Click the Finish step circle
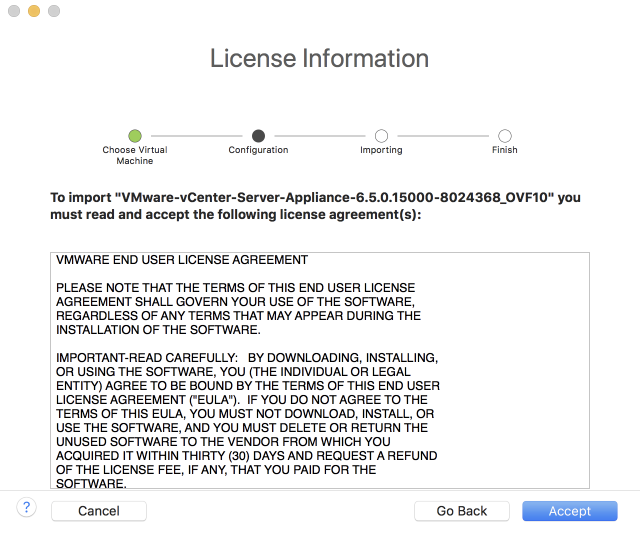 click(x=505, y=135)
